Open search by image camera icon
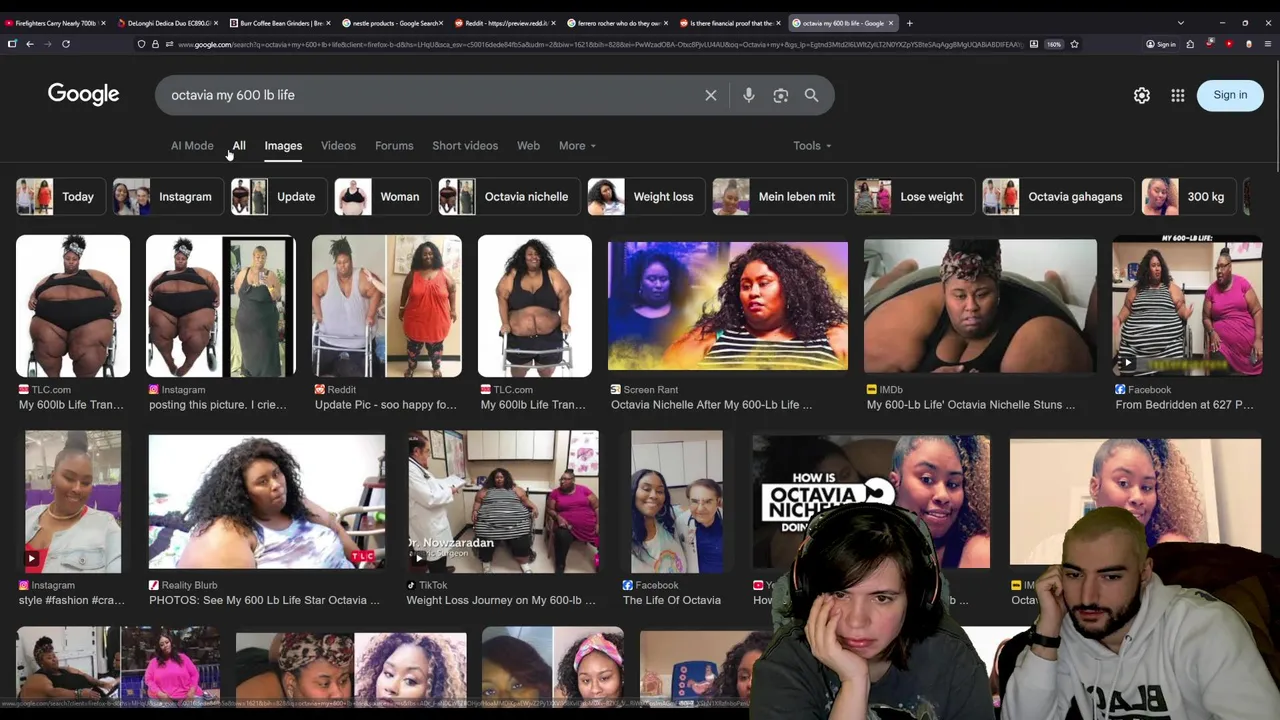 [x=781, y=95]
